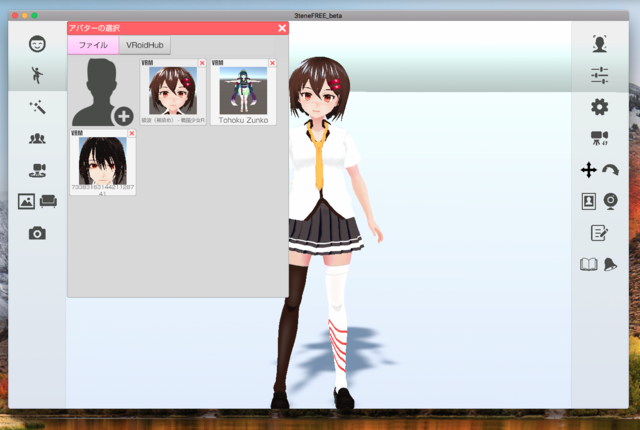The image size is (640, 430).
Task: Select the dancing pose motion icon
Action: click(37, 75)
